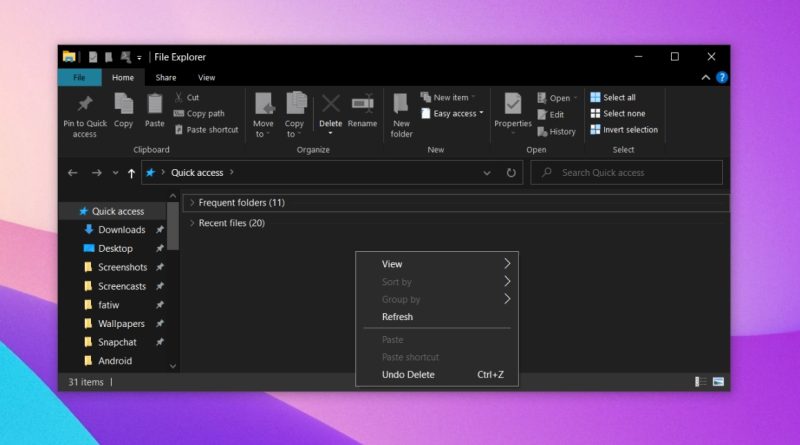Open the Recent locations dropdown arrow
Screen dimensions: 800x445
[x=115, y=173]
